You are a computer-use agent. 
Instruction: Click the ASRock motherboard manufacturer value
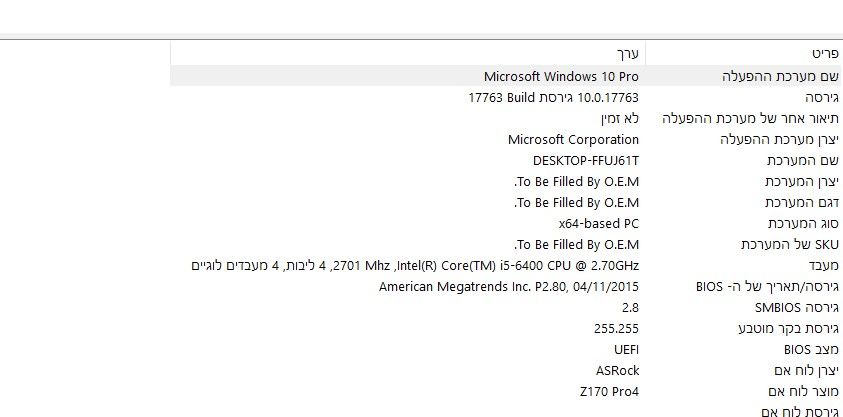tap(616, 371)
